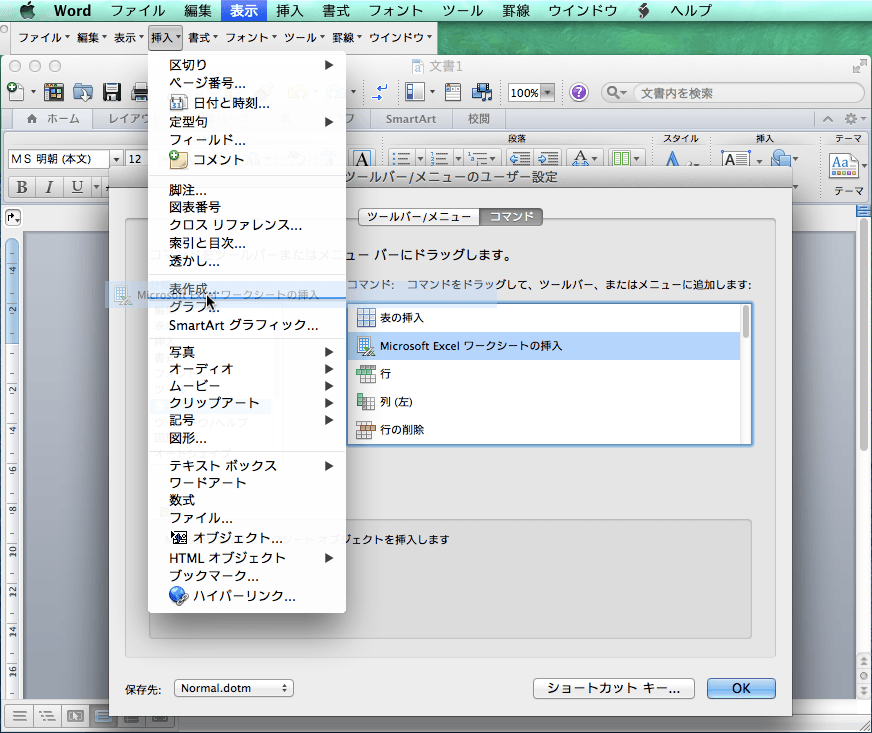Expand the HTML オブジェクト submenu
This screenshot has width=872, height=733.
(247, 558)
